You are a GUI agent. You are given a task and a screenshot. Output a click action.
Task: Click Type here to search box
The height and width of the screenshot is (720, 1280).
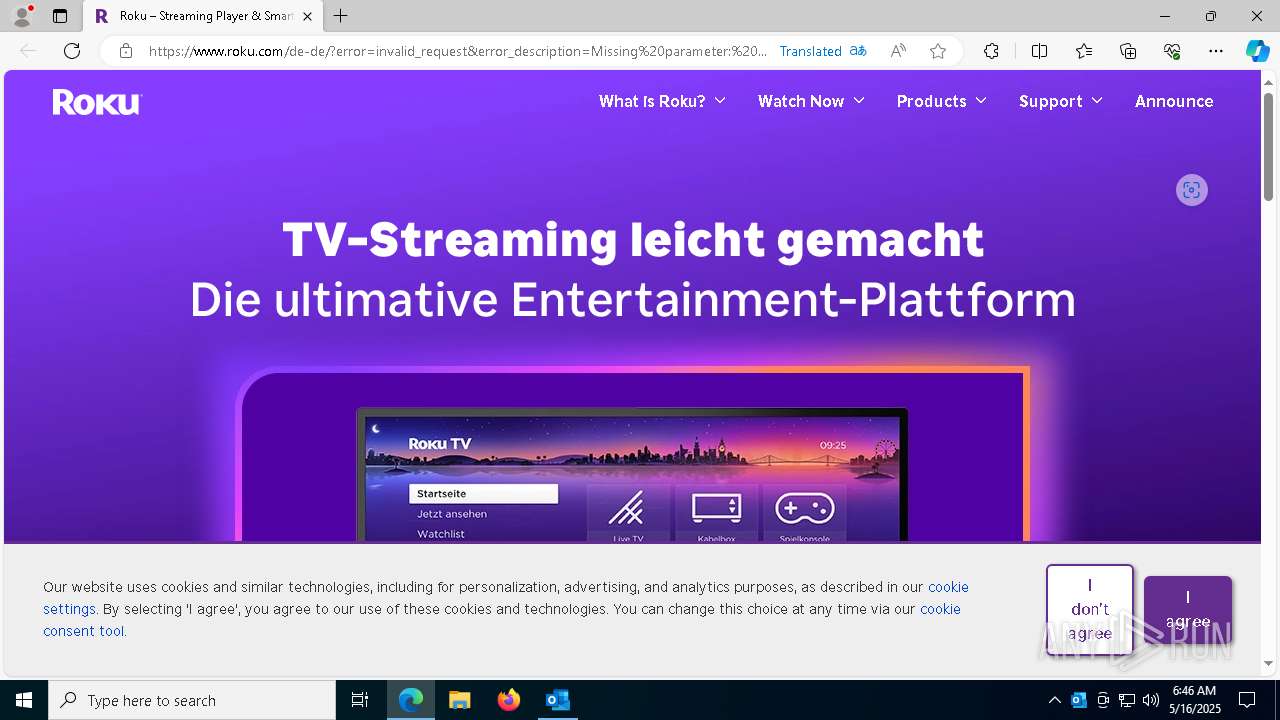coord(192,700)
